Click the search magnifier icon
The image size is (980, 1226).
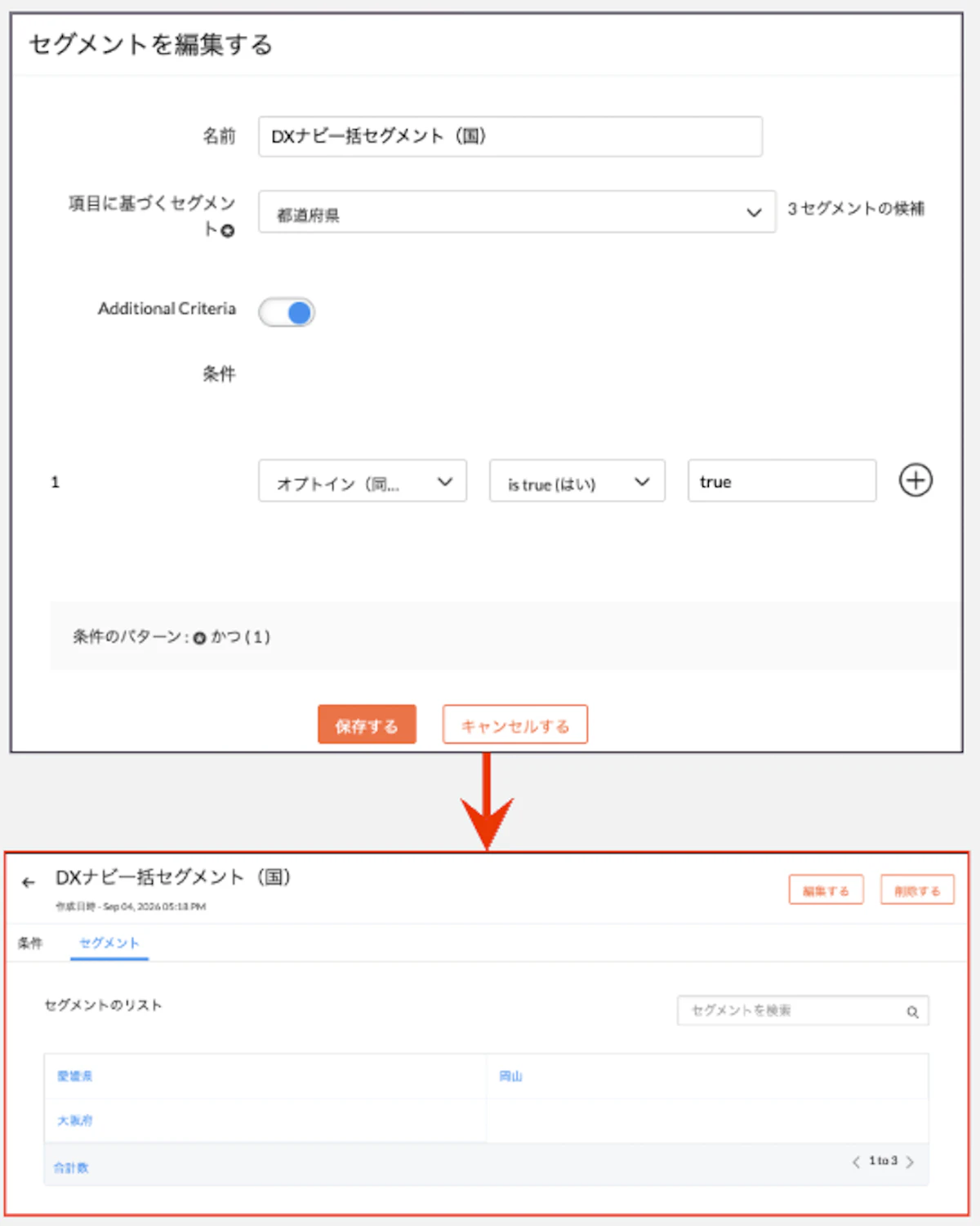912,1012
